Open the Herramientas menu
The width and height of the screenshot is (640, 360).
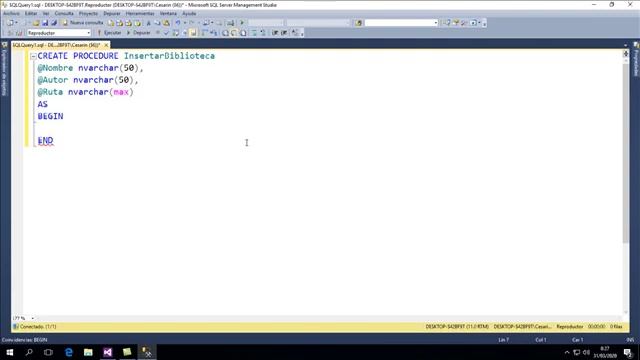click(x=140, y=13)
